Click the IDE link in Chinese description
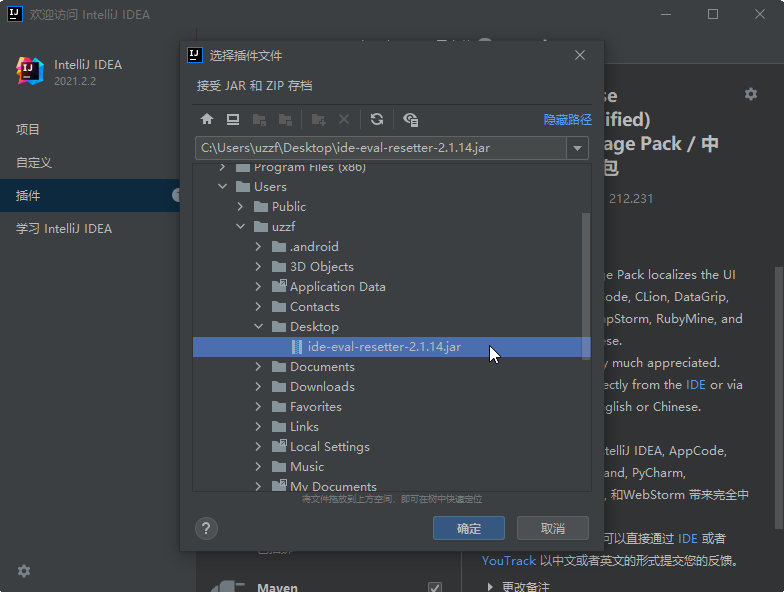 tap(688, 538)
